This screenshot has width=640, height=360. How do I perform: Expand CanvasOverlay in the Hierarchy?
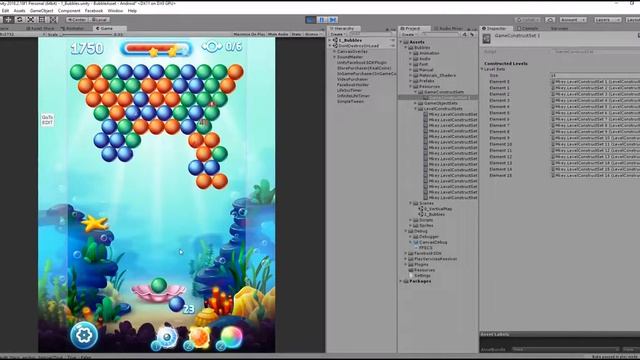334,52
